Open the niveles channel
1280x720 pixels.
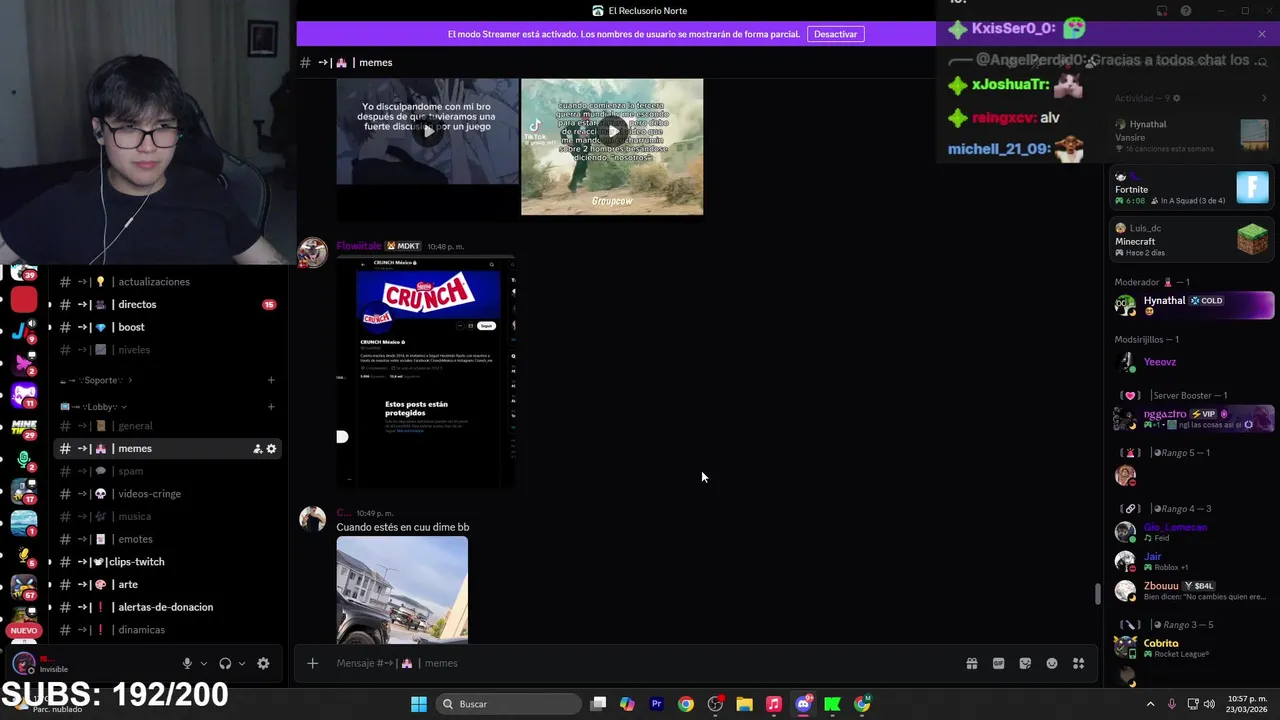[168, 350]
